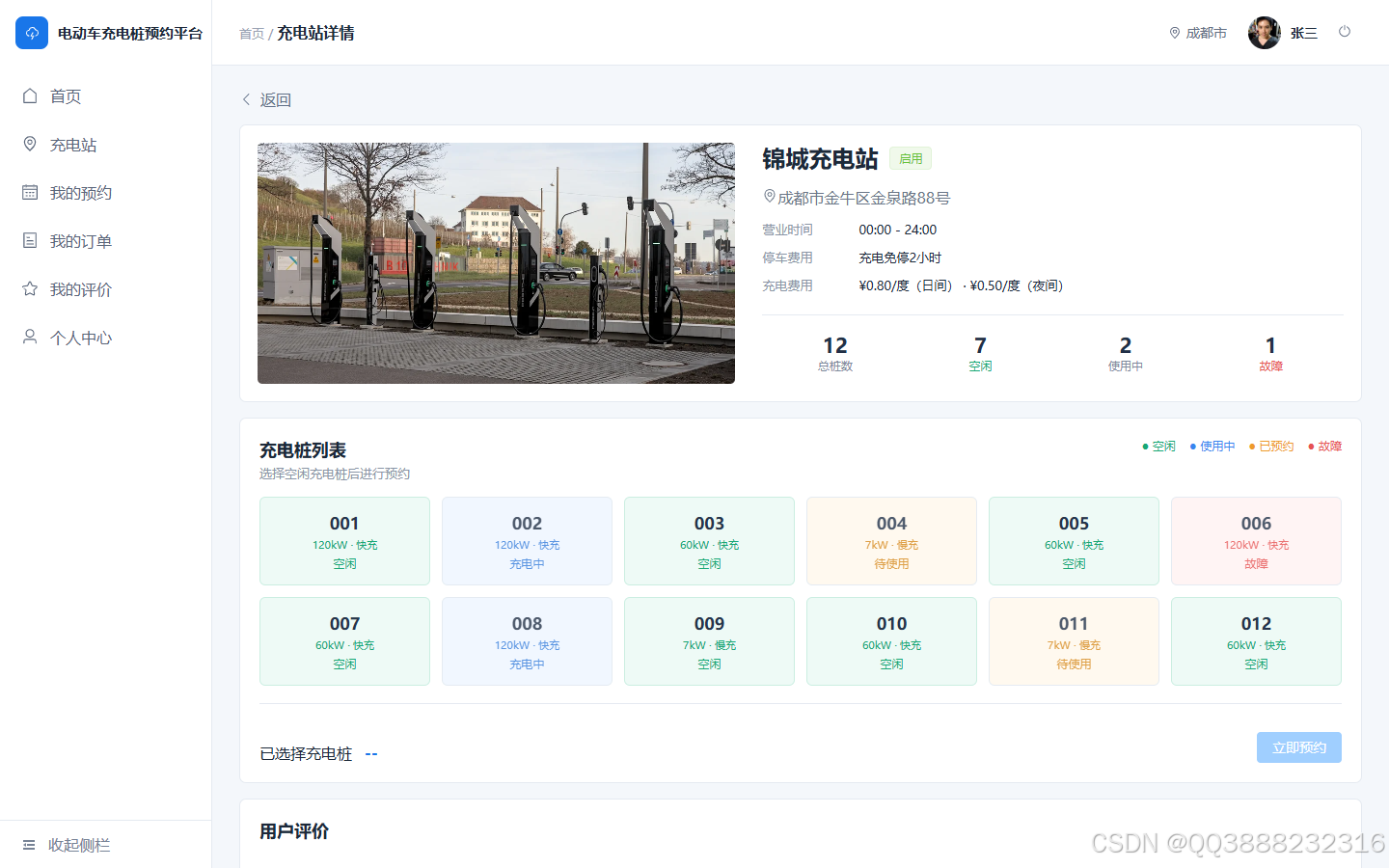Click the username 张三
Viewport: 1389px width, 868px height.
click(x=1304, y=33)
